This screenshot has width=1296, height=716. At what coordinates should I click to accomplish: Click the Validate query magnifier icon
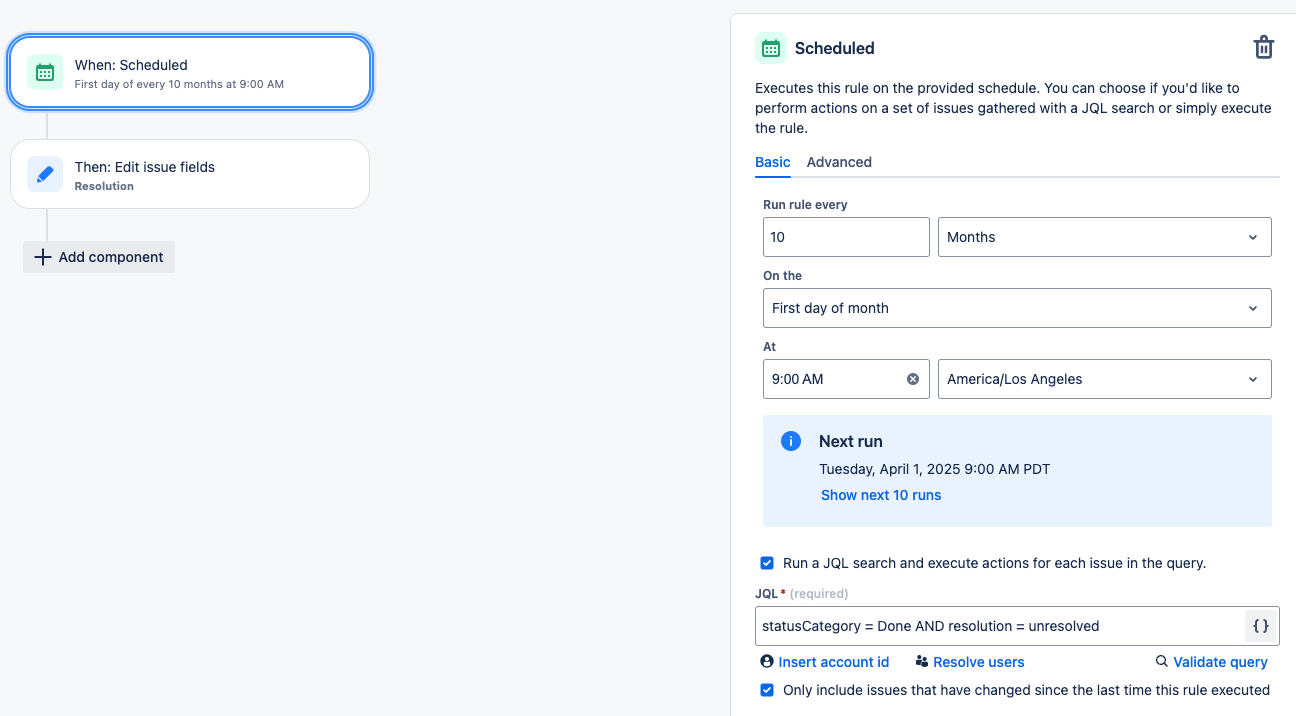click(1161, 661)
